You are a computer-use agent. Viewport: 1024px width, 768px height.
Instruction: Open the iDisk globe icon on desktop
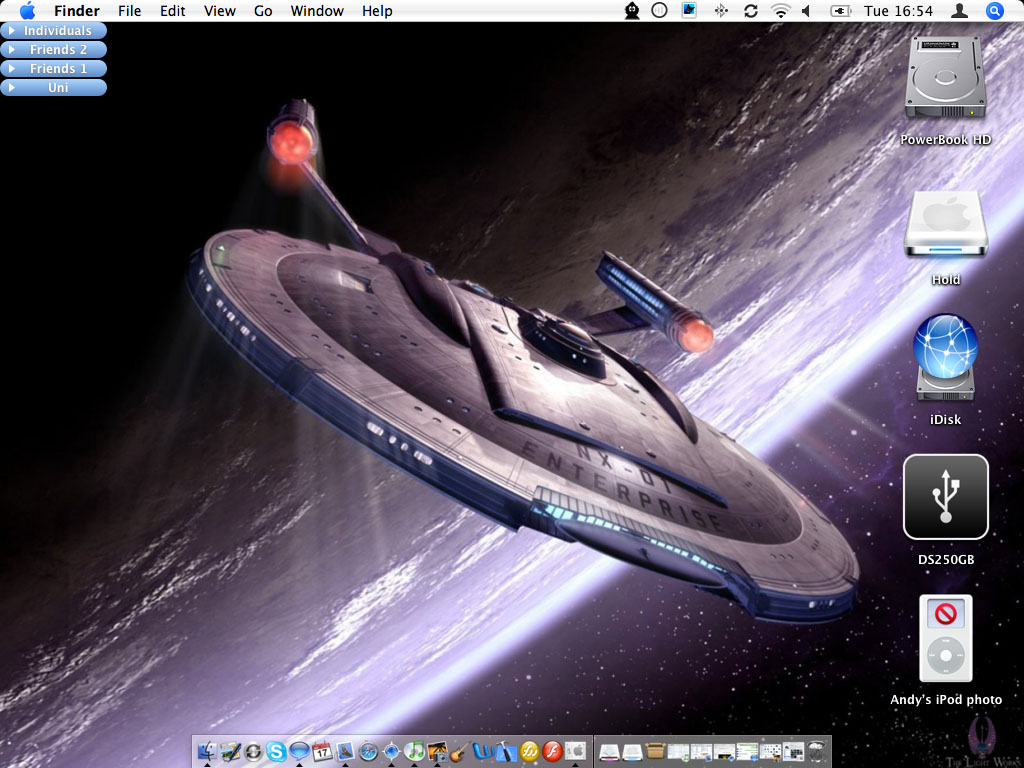coord(945,357)
